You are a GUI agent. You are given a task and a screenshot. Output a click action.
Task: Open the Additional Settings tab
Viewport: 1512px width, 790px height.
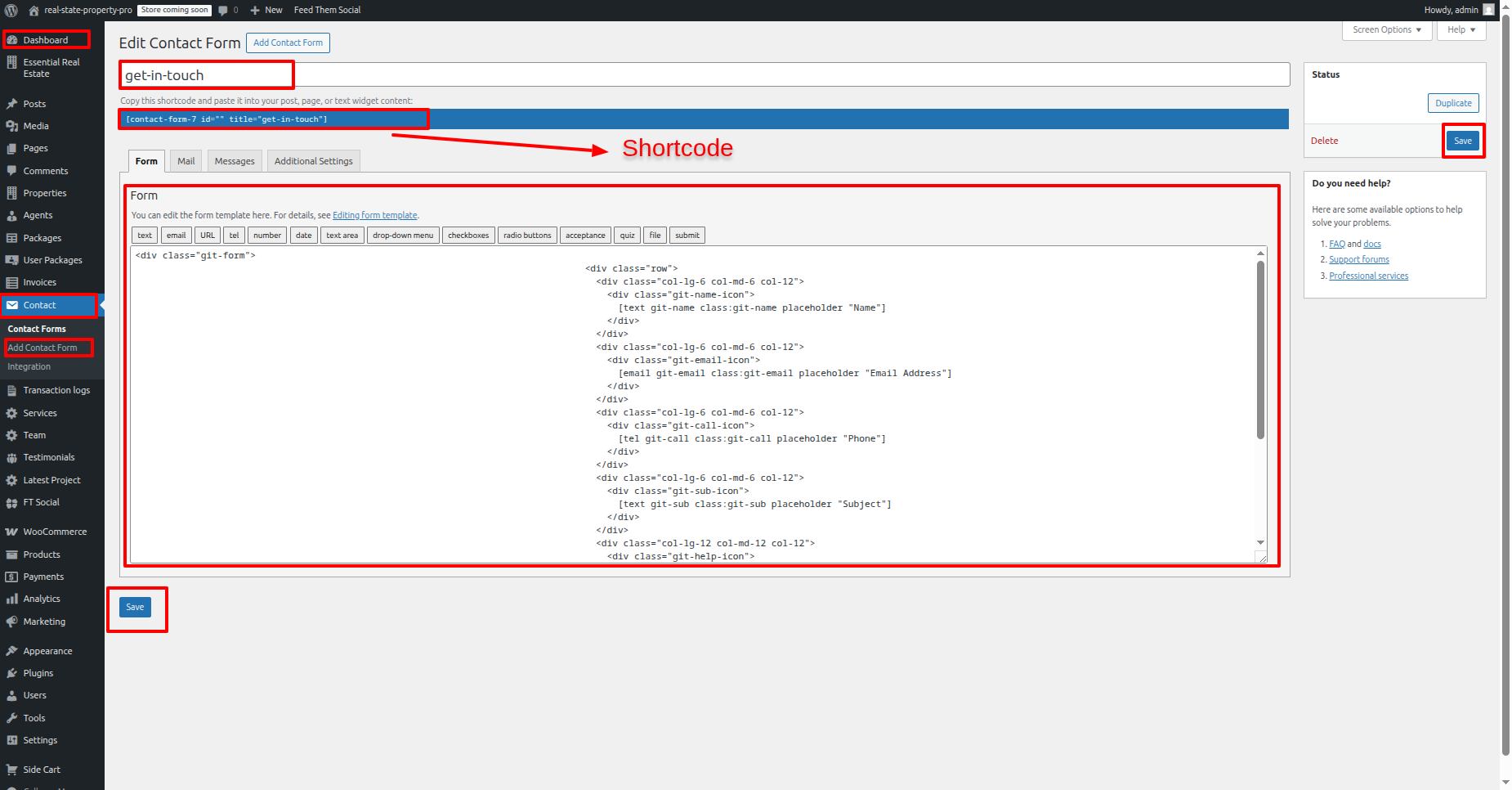point(313,161)
